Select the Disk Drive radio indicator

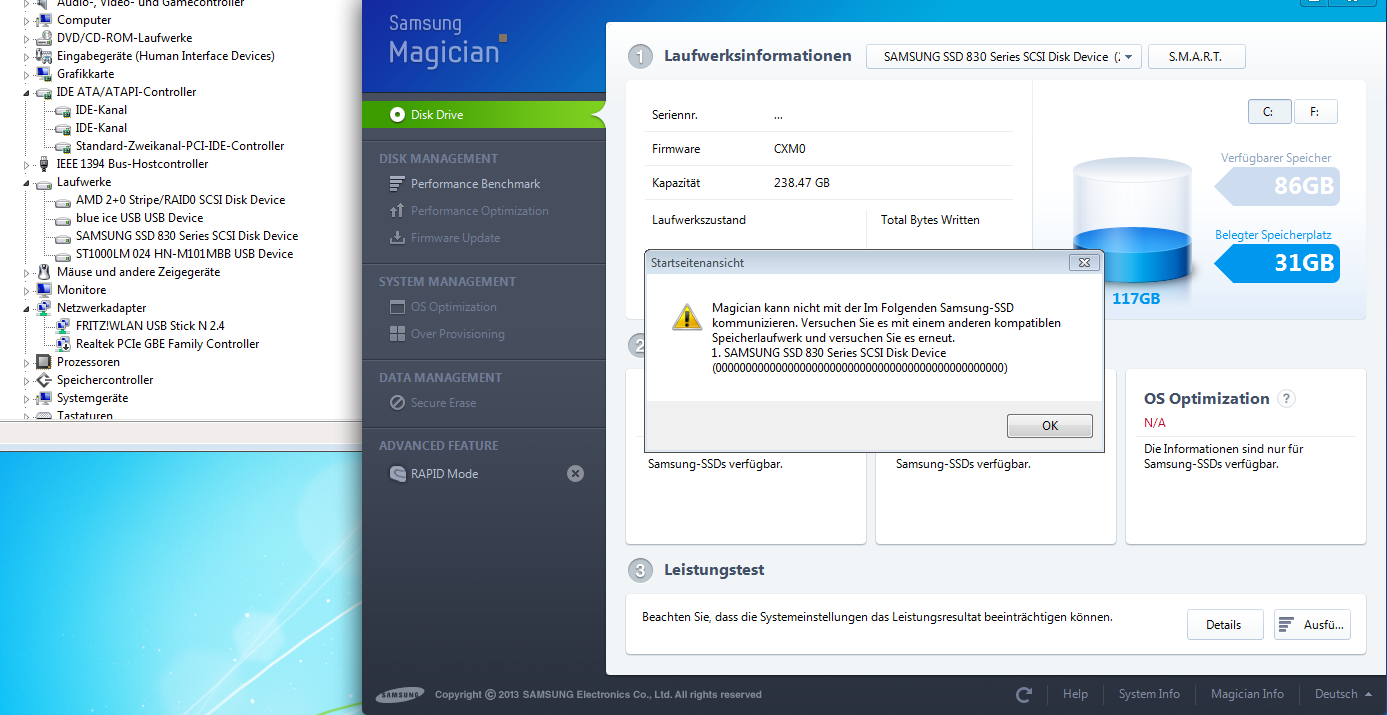point(397,115)
